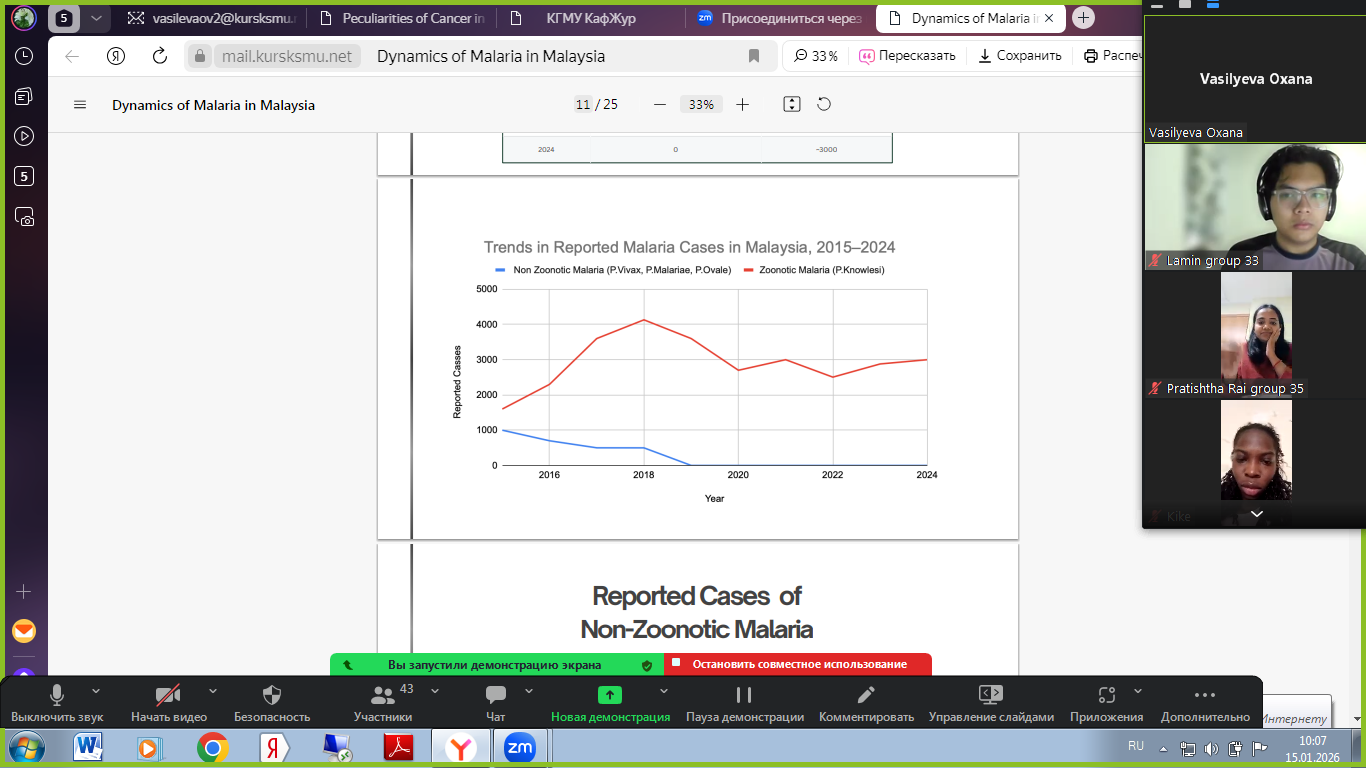1366x768 pixels.
Task: Click Сохранить to save the PDF
Action: click(1019, 56)
